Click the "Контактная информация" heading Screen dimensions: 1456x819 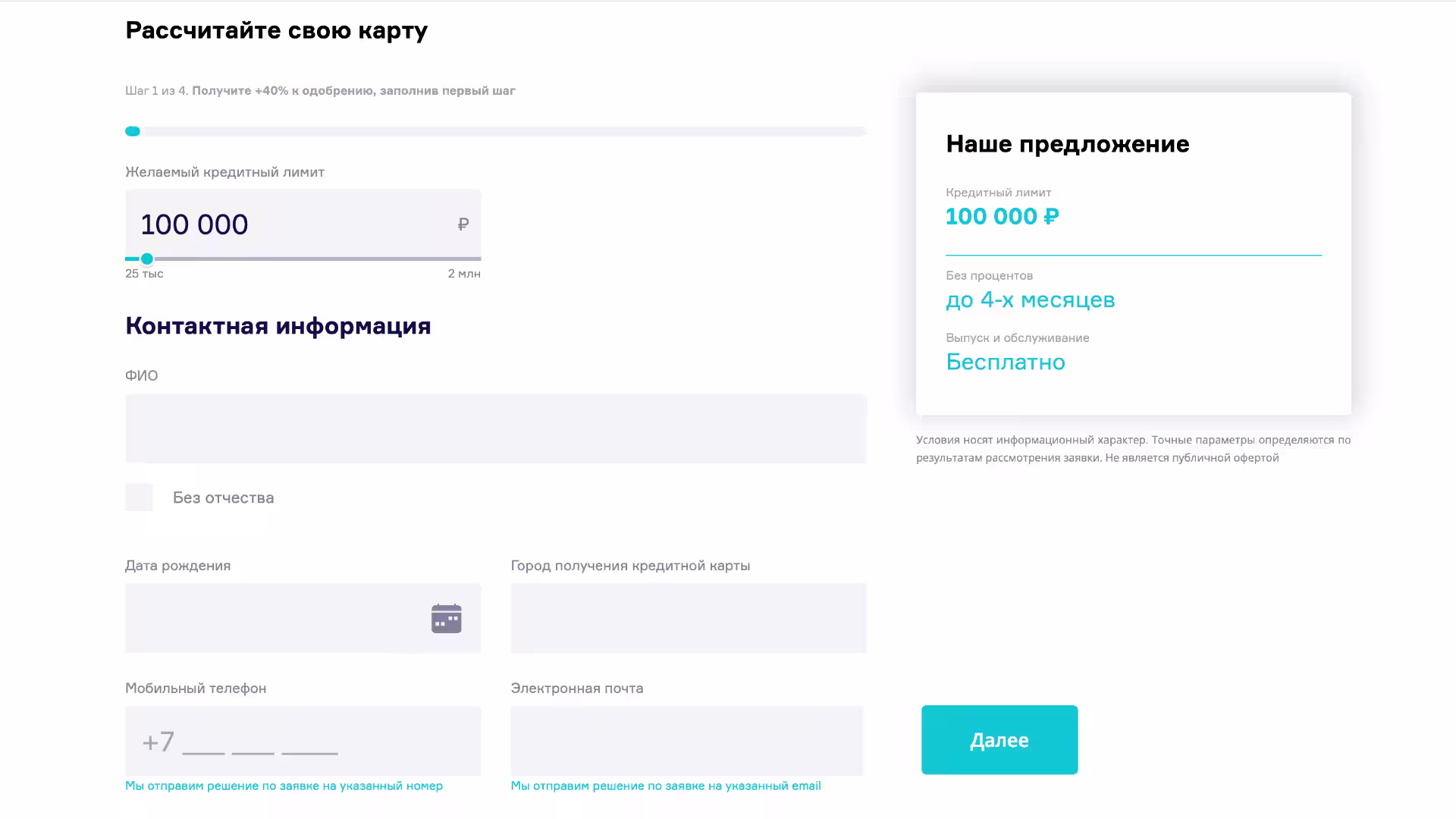(278, 325)
